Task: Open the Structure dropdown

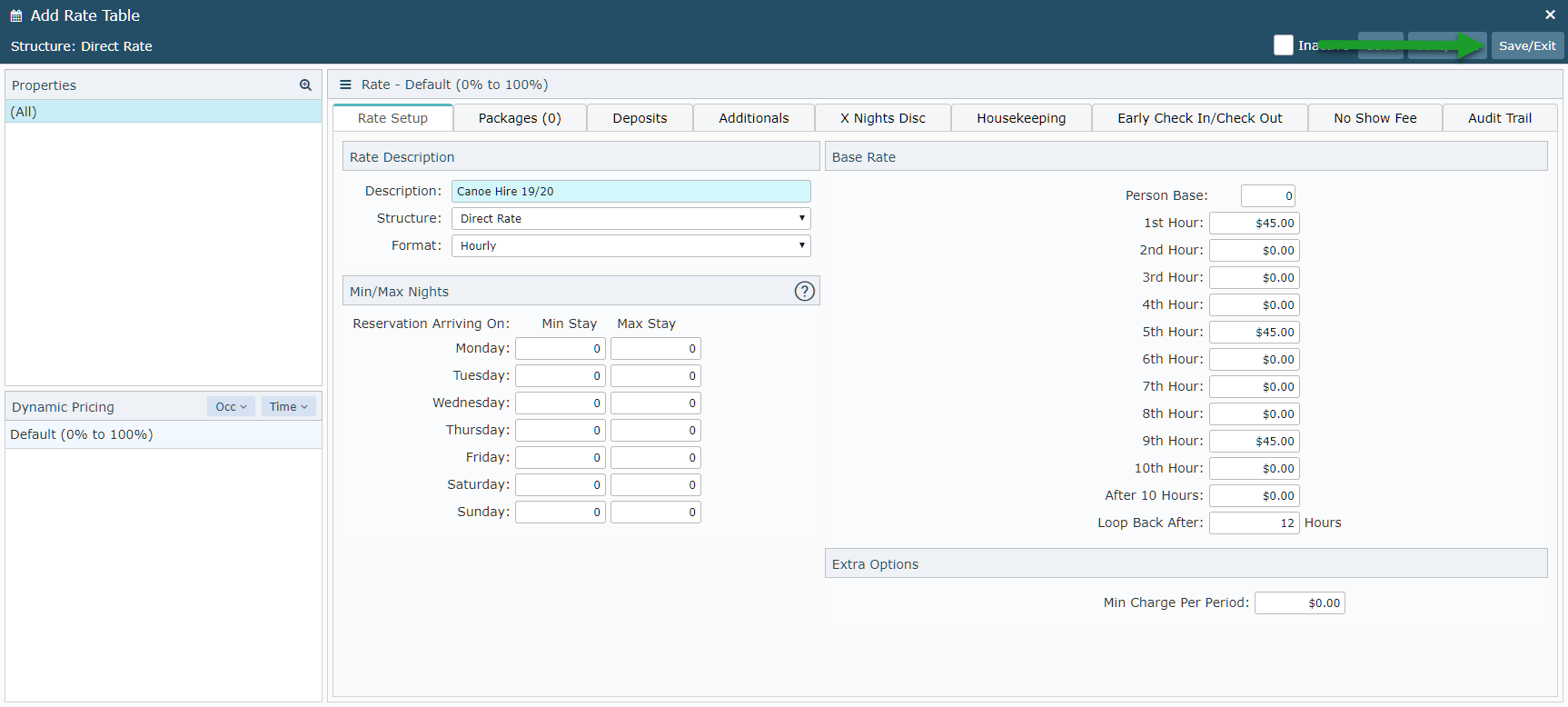Action: 630,219
